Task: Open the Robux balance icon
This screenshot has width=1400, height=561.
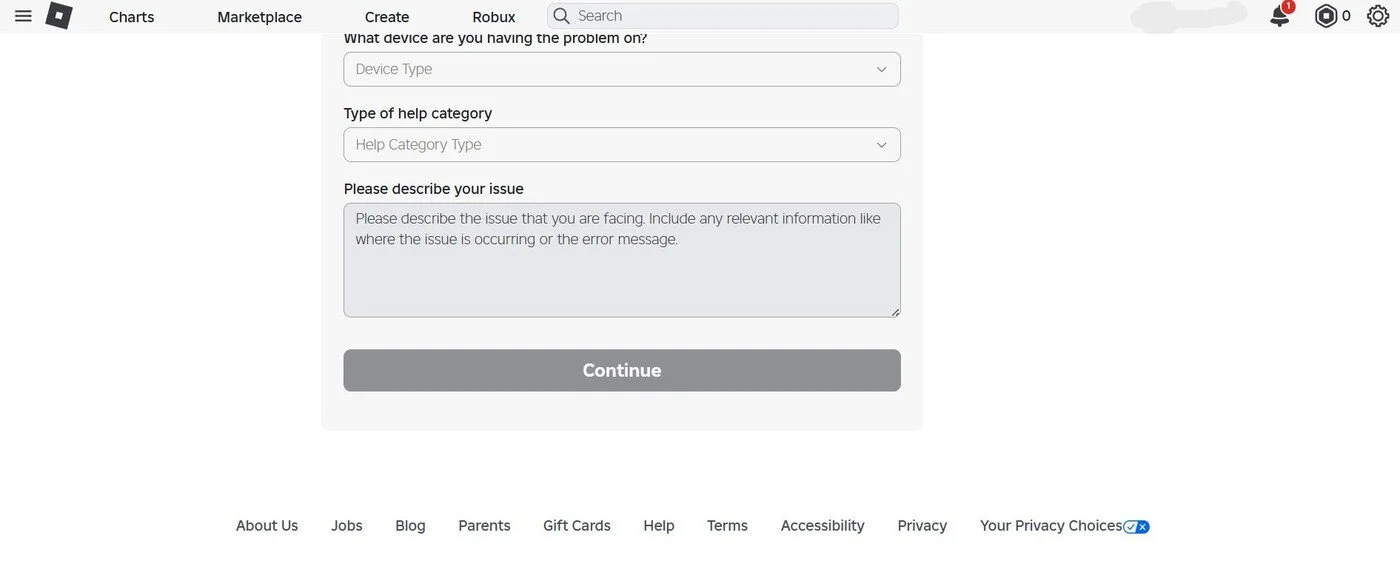Action: [1326, 16]
